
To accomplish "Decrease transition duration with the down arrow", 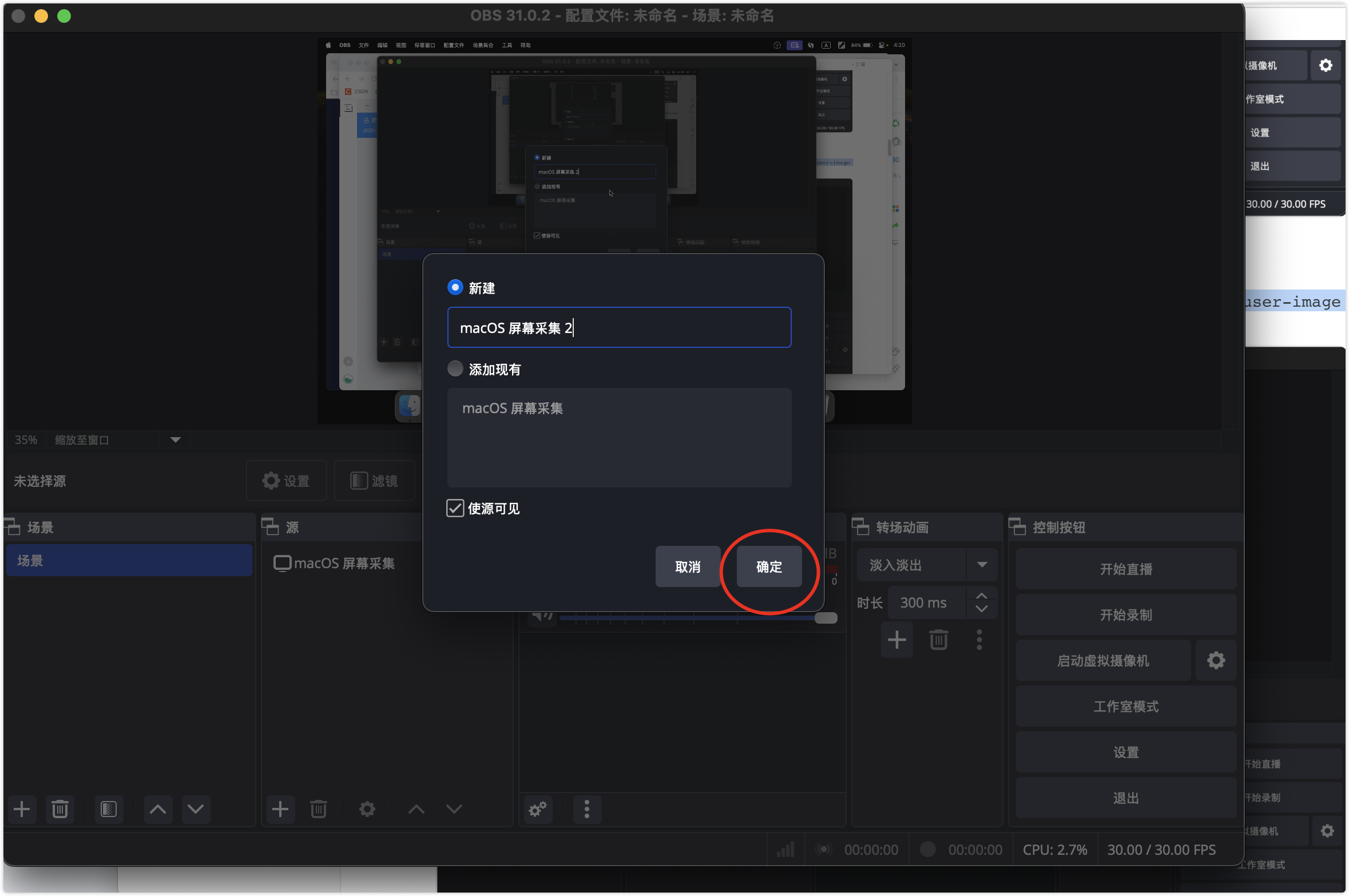I will click(x=982, y=609).
